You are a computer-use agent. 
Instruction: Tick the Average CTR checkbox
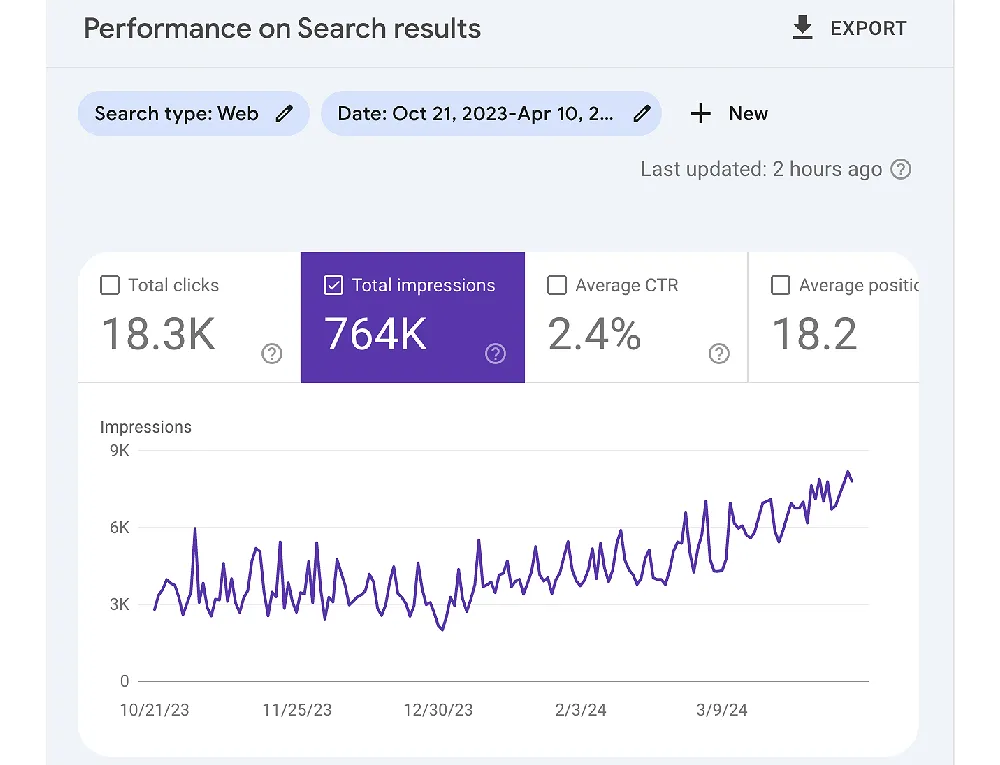pos(557,286)
